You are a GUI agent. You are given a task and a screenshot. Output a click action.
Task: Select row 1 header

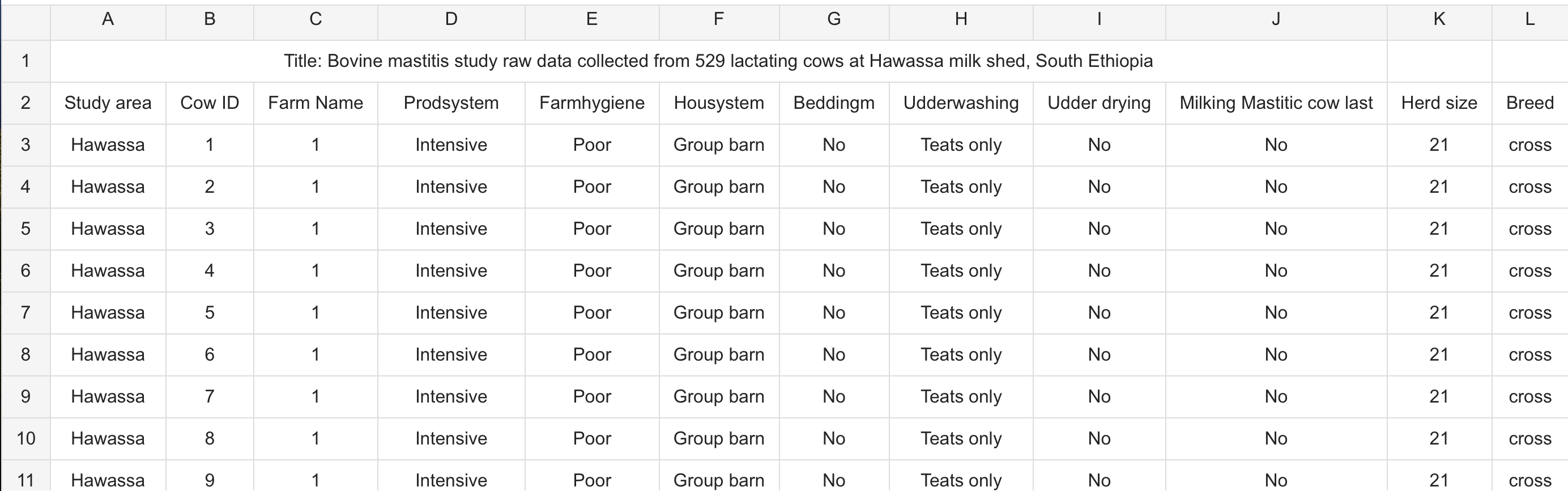click(x=25, y=61)
